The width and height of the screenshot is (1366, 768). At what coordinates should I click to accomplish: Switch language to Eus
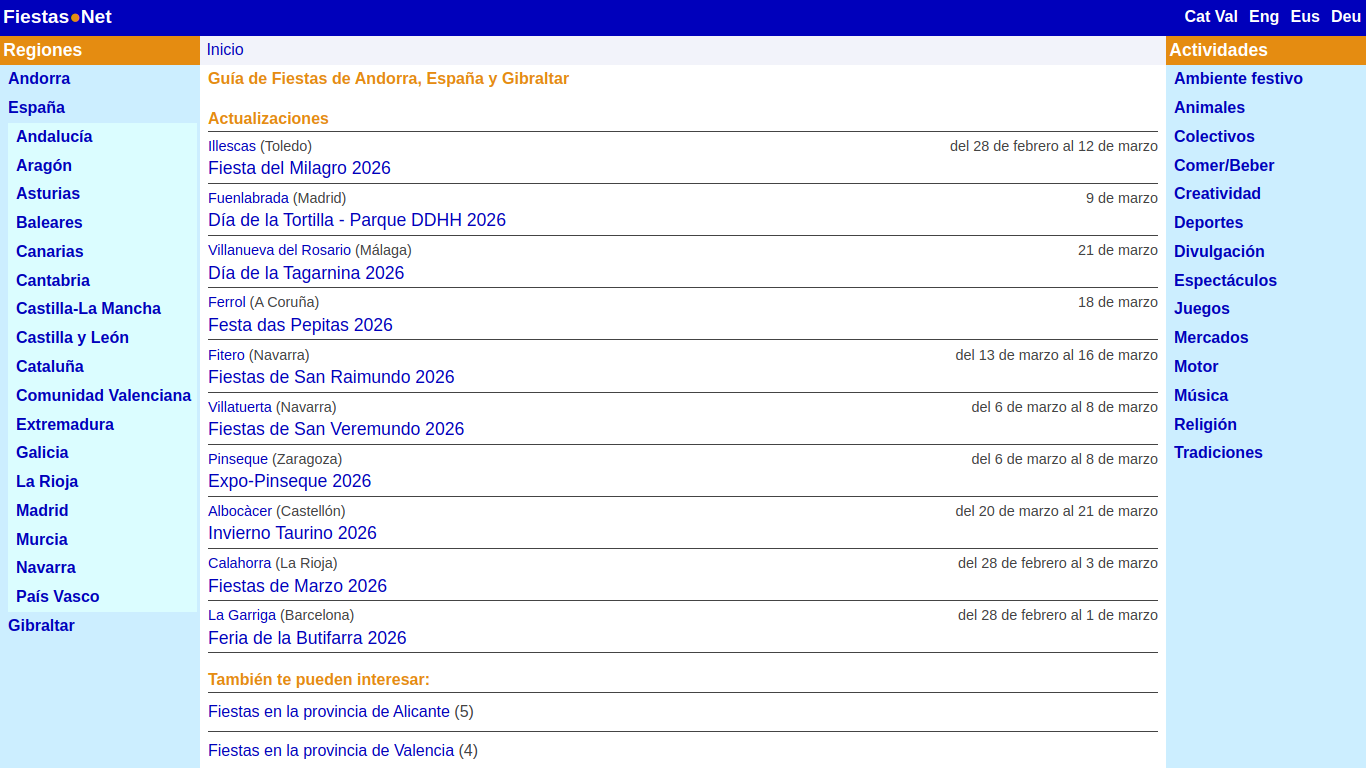click(x=1305, y=17)
